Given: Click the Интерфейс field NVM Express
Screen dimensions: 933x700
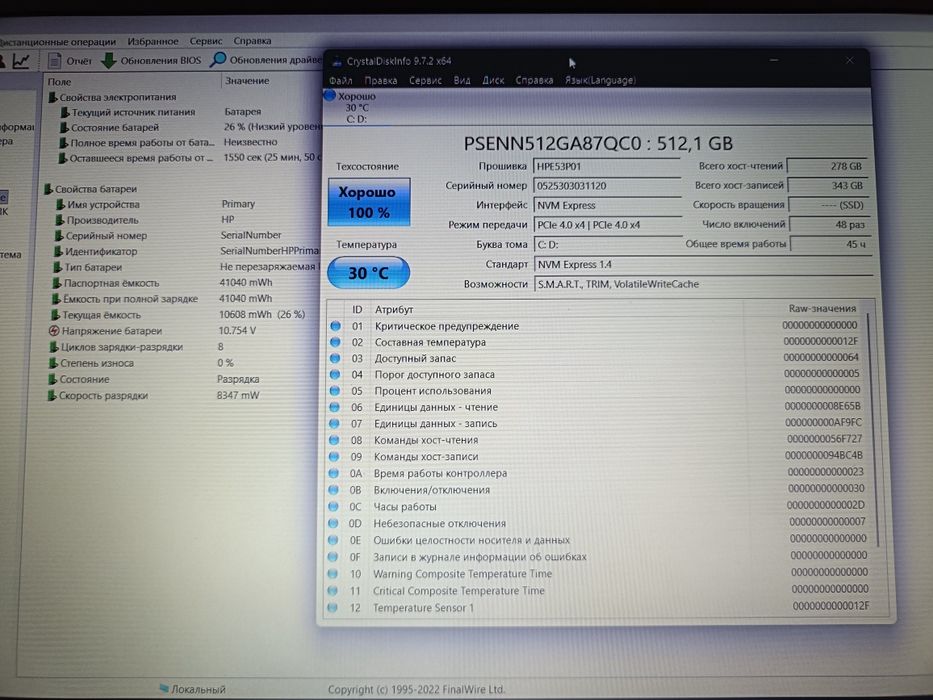Looking at the screenshot, I should click(x=607, y=205).
